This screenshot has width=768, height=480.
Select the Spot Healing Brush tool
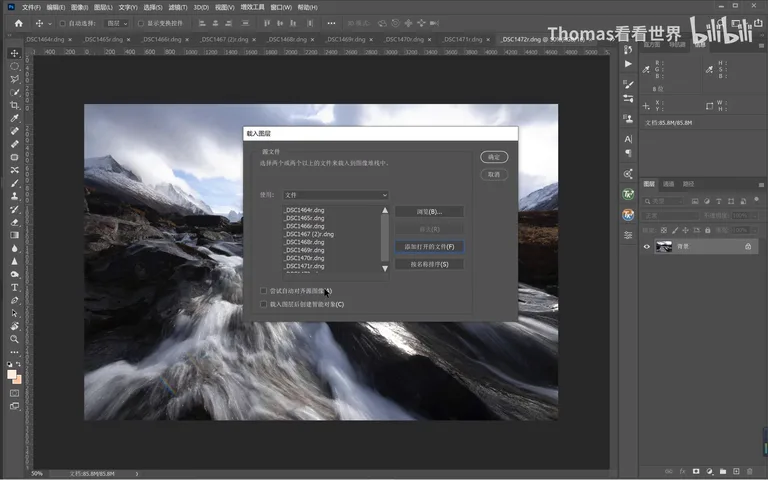15,131
